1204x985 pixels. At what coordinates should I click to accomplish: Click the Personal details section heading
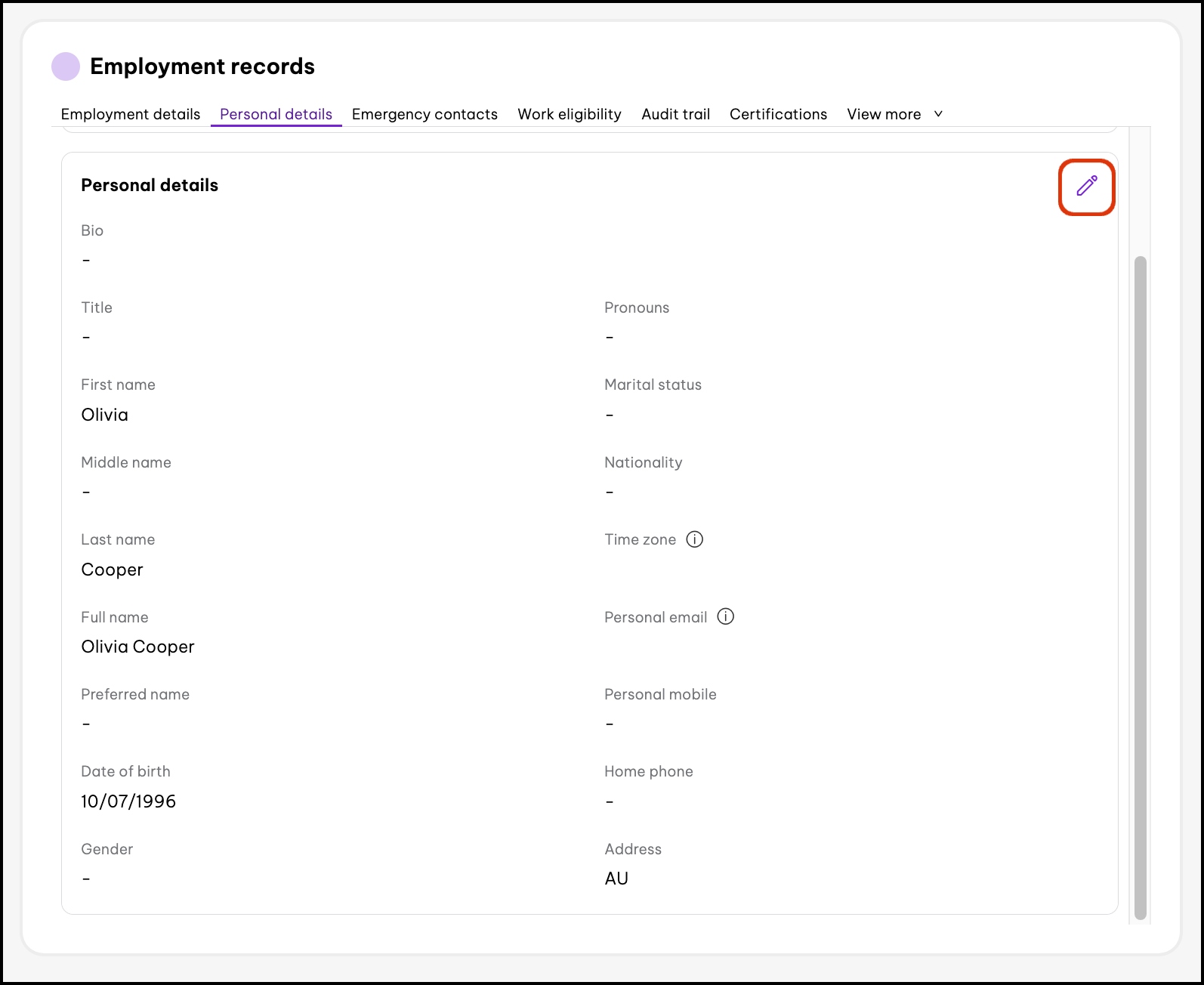[150, 185]
